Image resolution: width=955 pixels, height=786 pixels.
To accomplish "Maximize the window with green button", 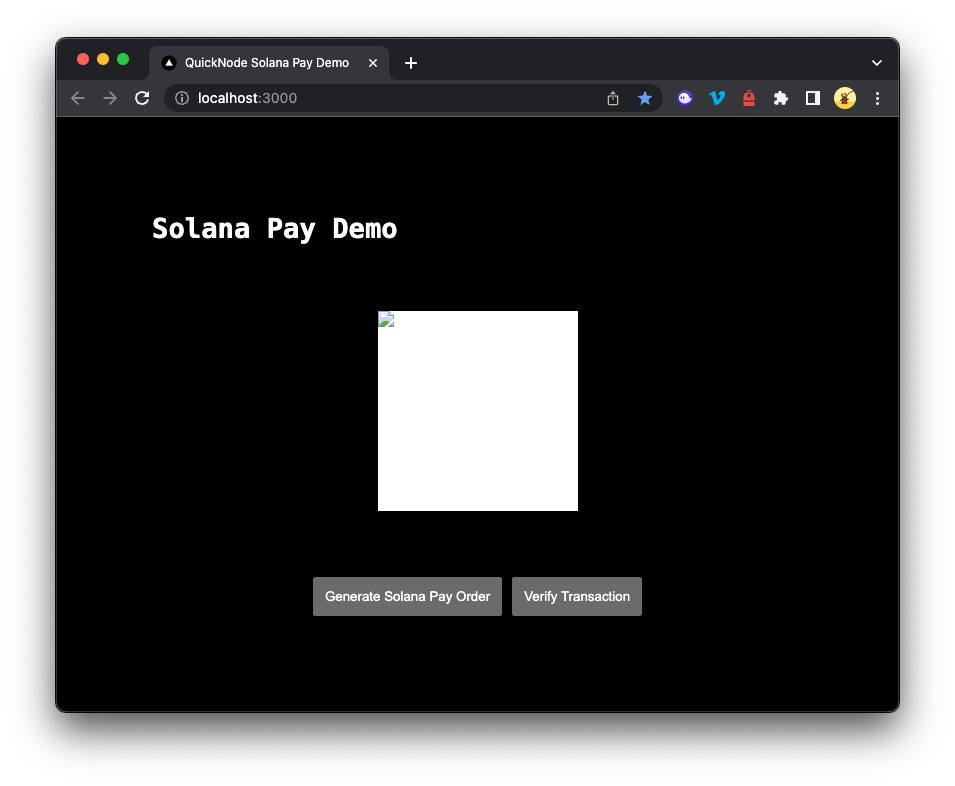I will (x=123, y=59).
